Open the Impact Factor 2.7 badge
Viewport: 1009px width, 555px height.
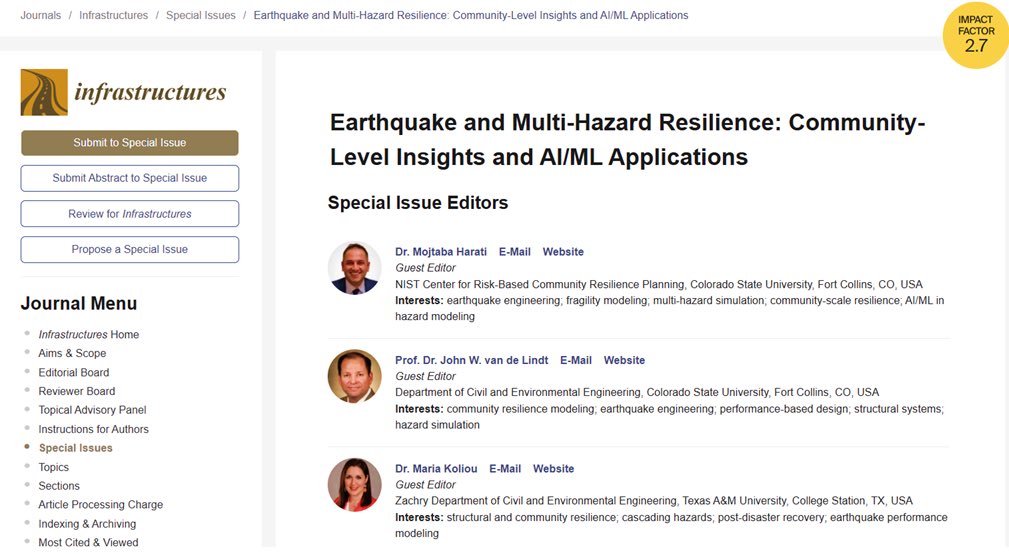[976, 35]
